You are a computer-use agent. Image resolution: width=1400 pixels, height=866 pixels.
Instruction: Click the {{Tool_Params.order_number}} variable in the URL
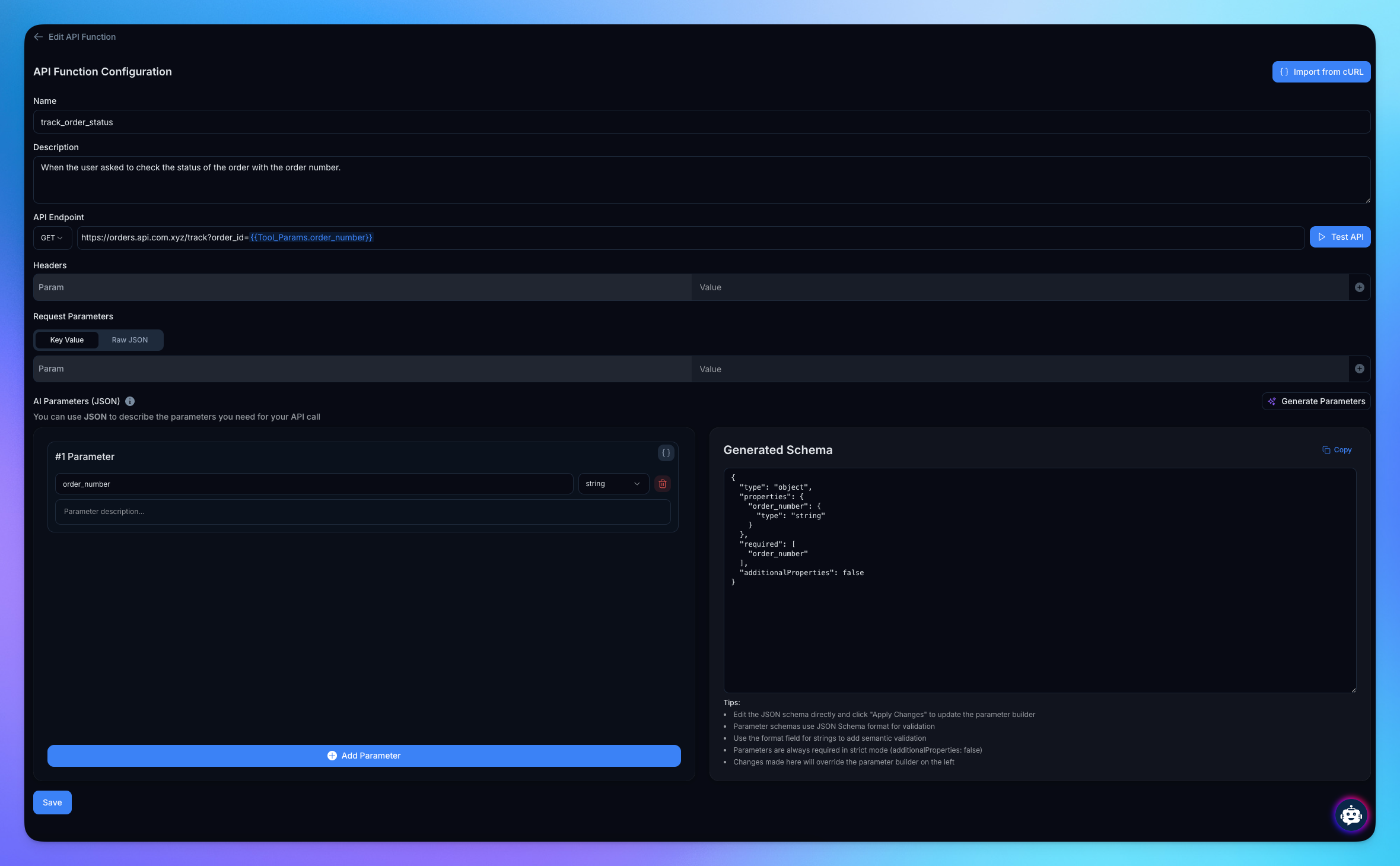311,237
